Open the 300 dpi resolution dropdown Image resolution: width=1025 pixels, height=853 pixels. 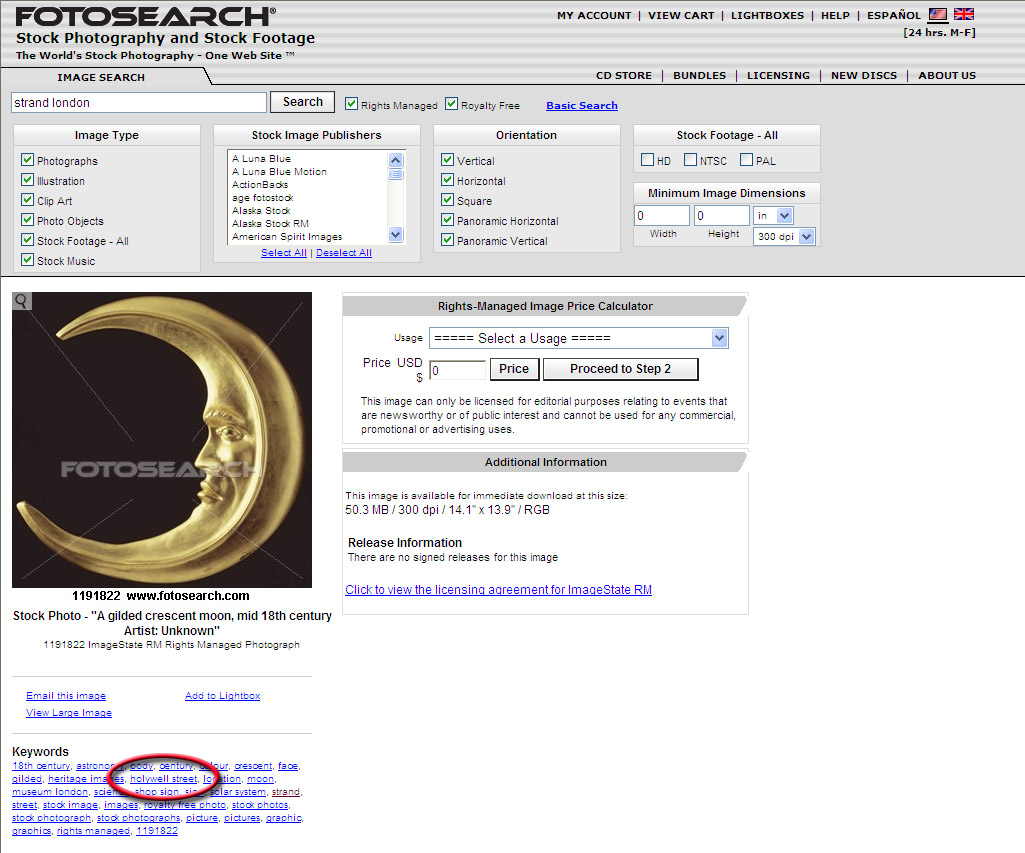(x=784, y=236)
